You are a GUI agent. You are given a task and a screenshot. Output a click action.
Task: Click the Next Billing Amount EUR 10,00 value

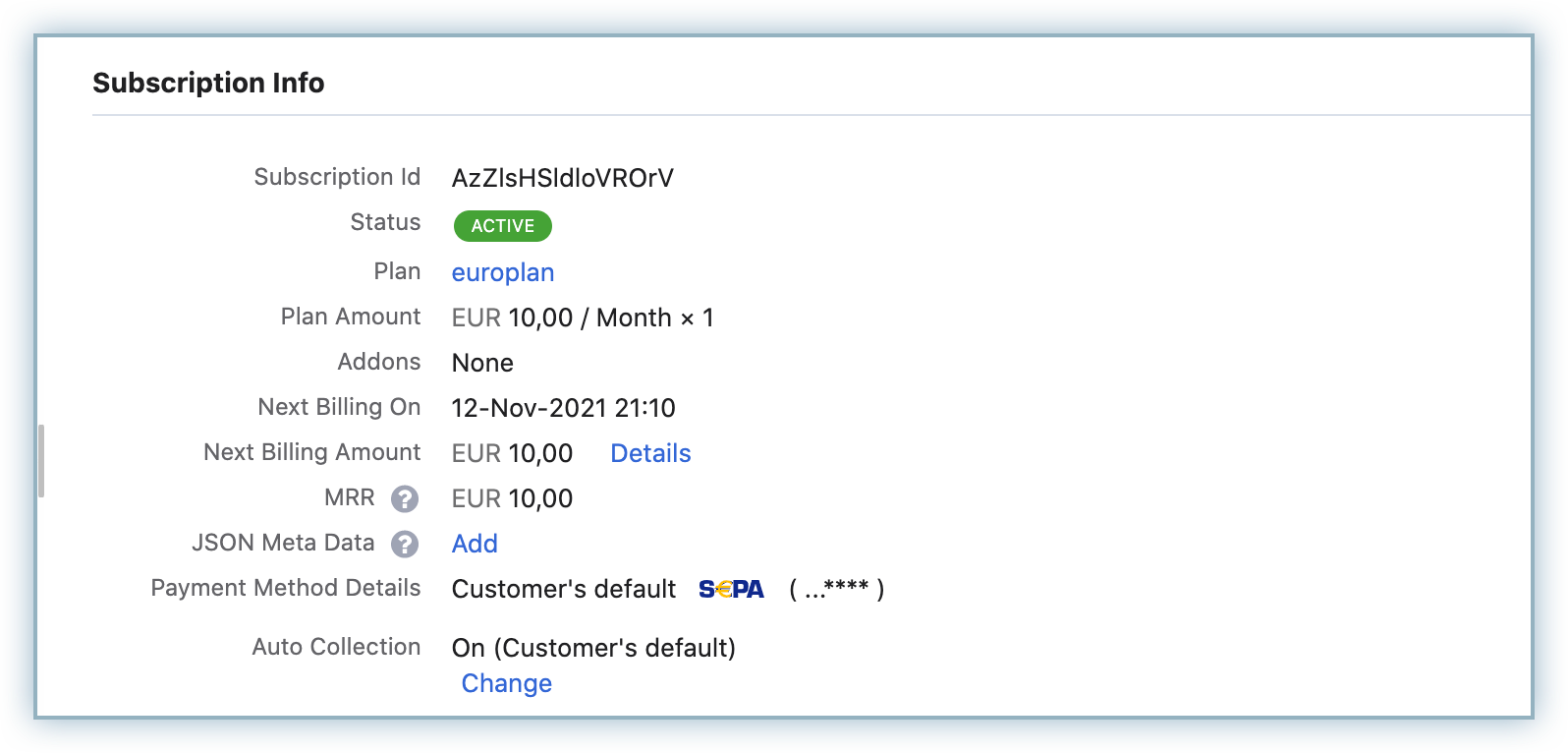click(x=512, y=453)
